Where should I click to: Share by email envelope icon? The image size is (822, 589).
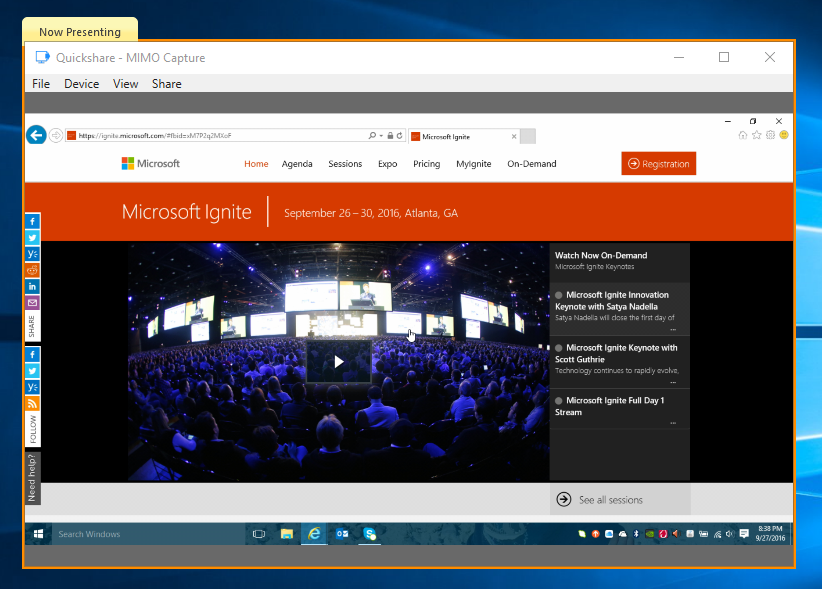click(33, 303)
